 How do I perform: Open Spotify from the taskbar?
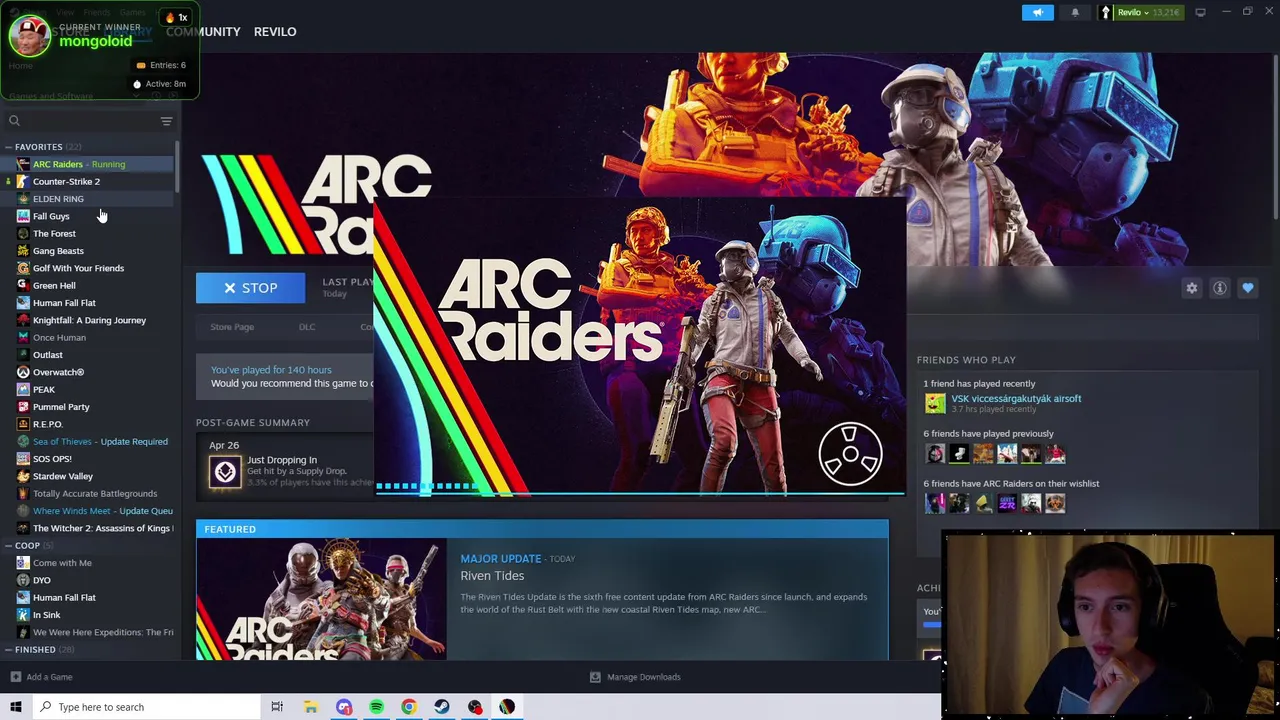pos(376,707)
